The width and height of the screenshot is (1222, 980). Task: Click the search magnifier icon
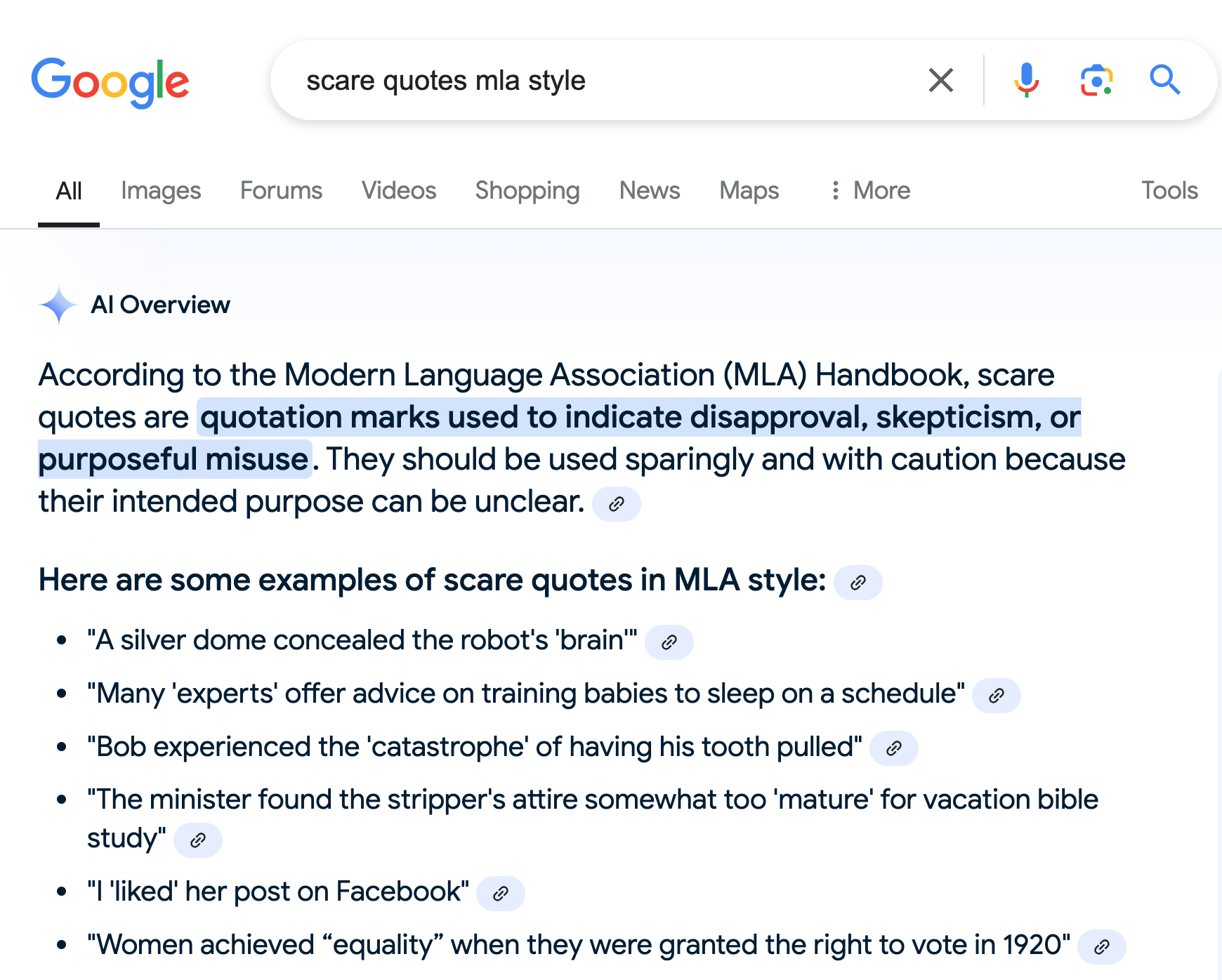[x=1166, y=80]
